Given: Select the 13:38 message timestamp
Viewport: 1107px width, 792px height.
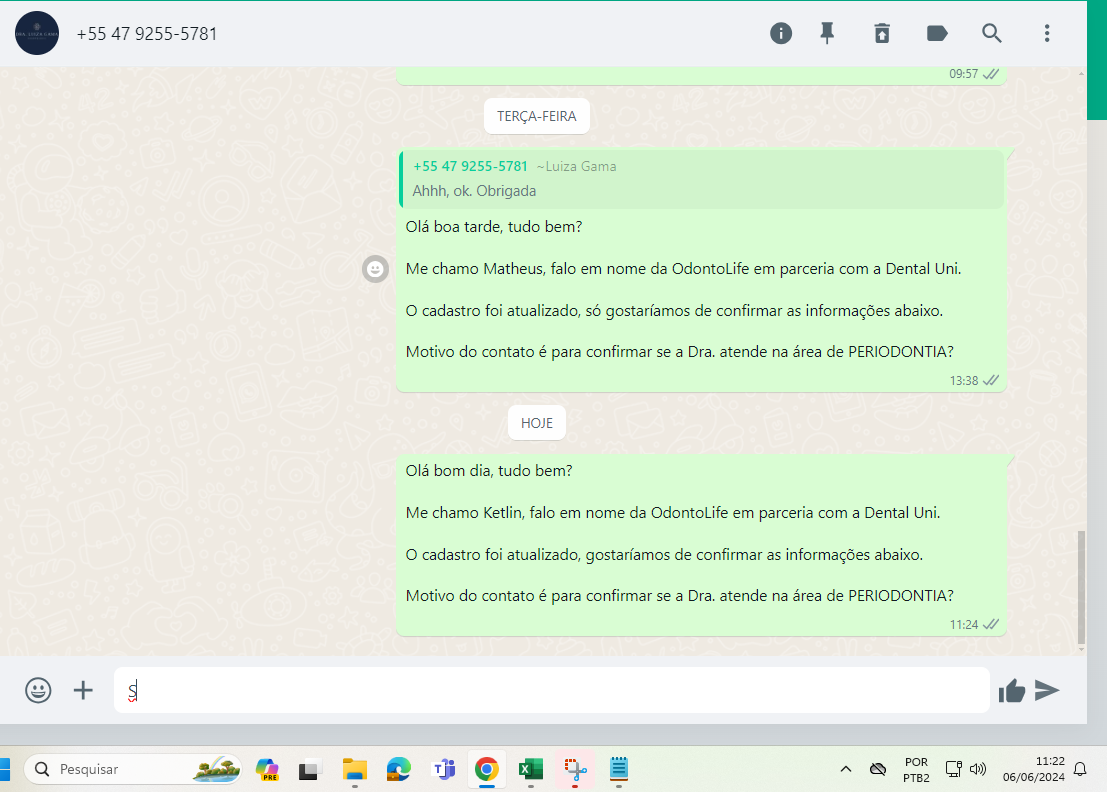Looking at the screenshot, I should 964,380.
